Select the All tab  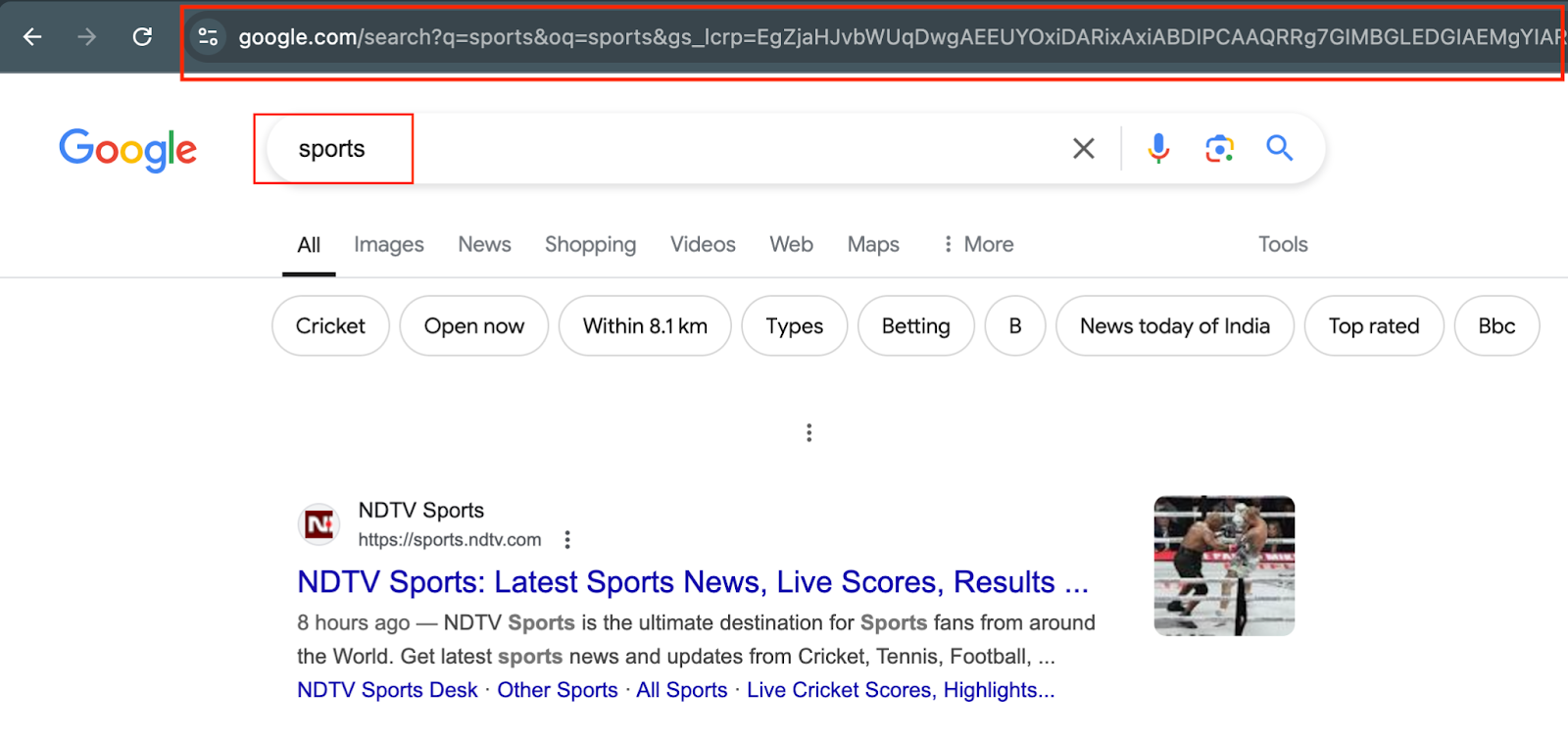pos(309,245)
